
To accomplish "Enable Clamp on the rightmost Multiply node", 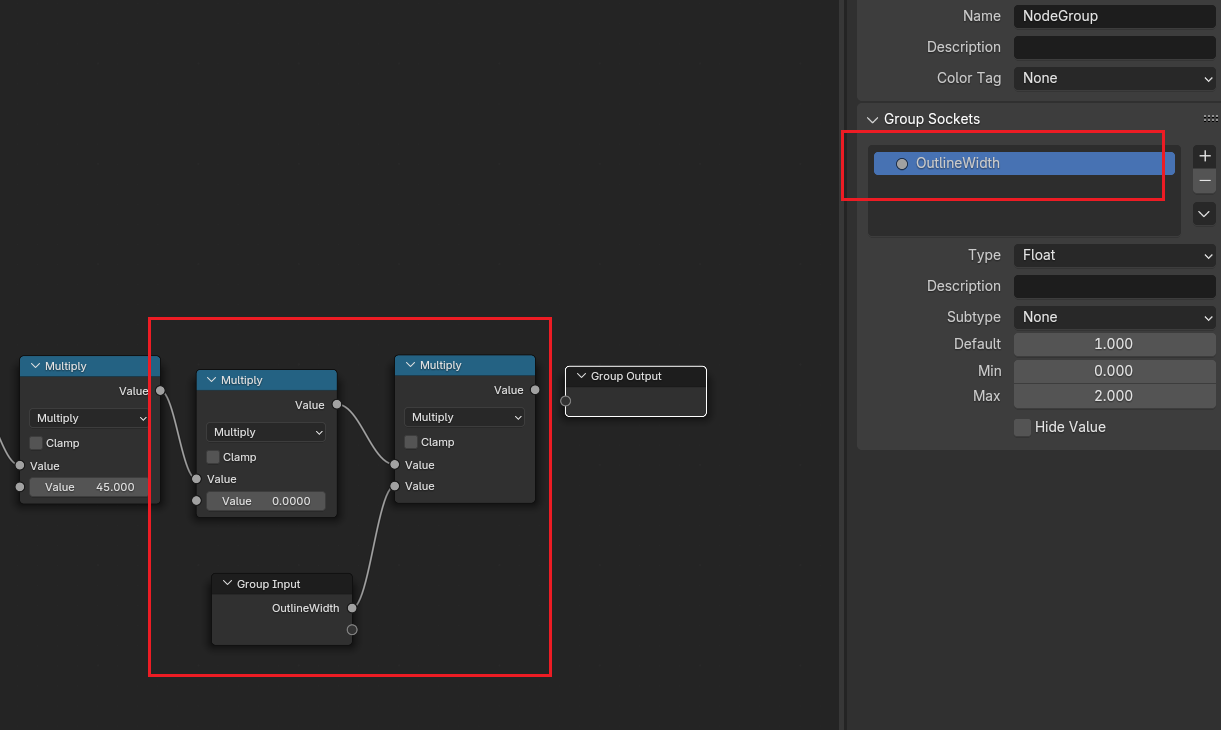I will [x=412, y=442].
